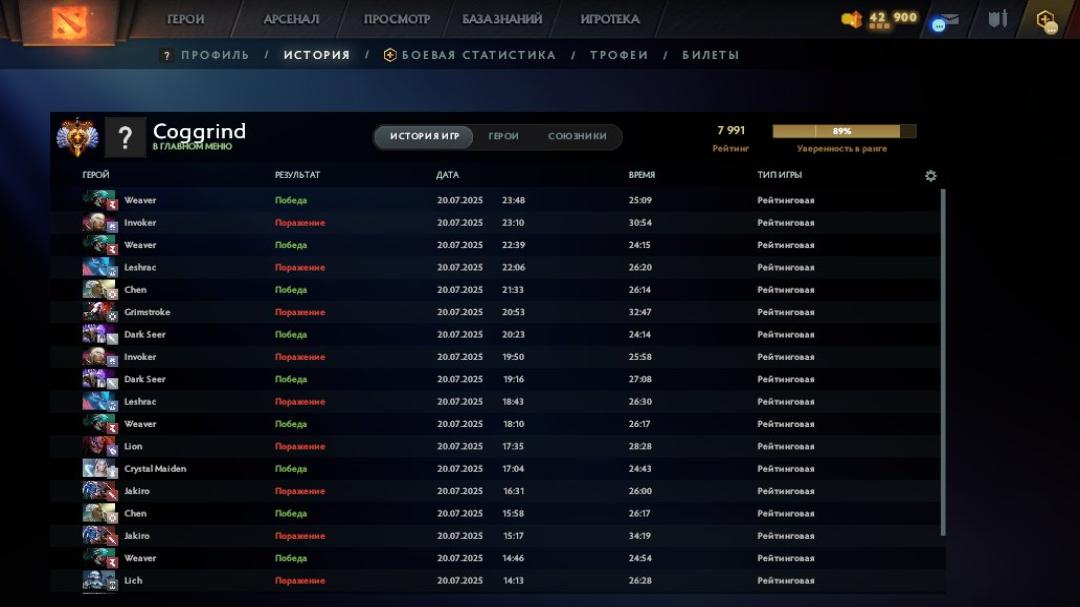This screenshot has height=607, width=1080.
Task: Click the Coggrind player name
Action: [199, 131]
